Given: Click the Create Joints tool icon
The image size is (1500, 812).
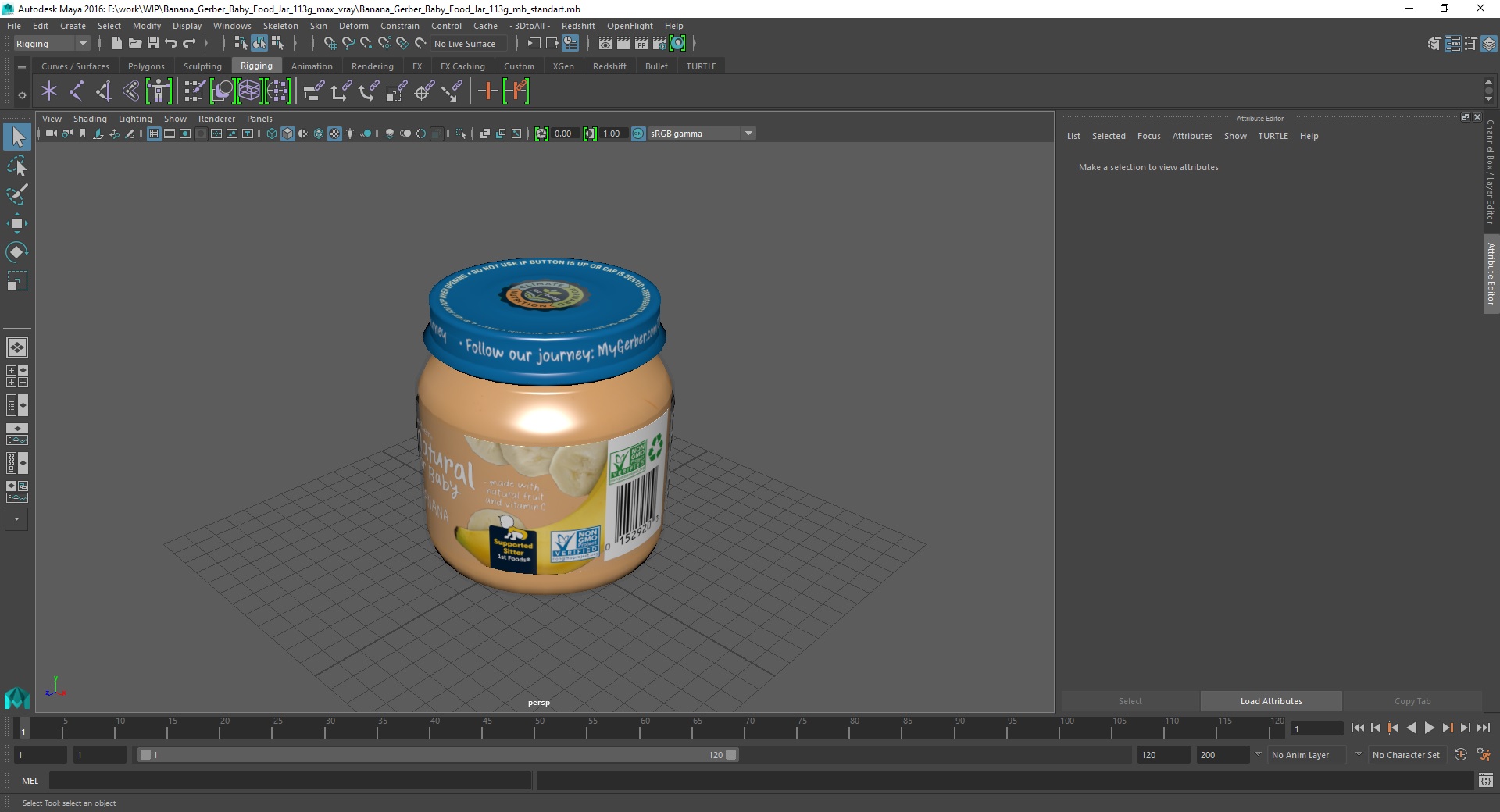Looking at the screenshot, I should 77,91.
